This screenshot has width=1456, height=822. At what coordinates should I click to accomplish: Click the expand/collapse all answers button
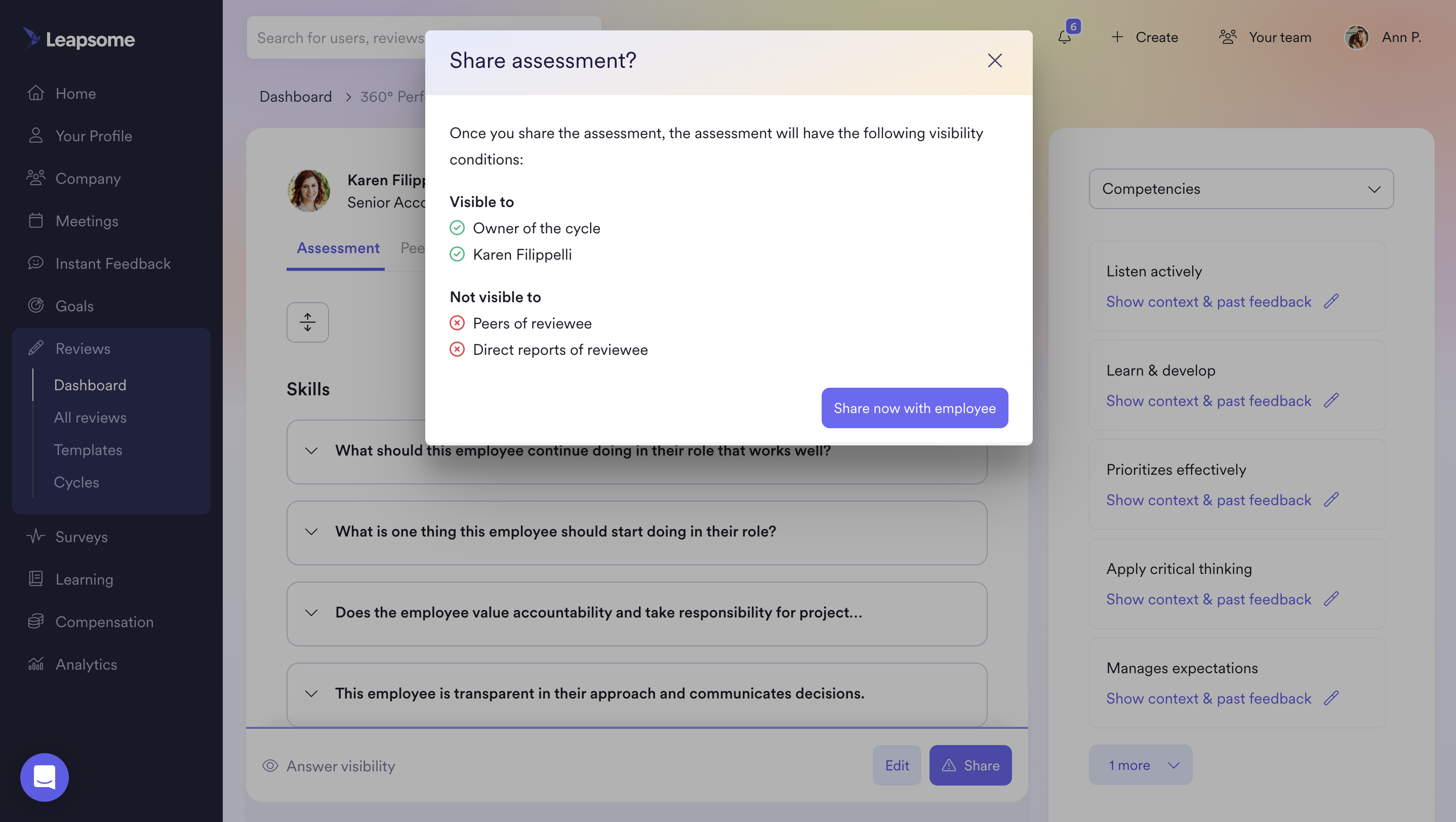307,322
